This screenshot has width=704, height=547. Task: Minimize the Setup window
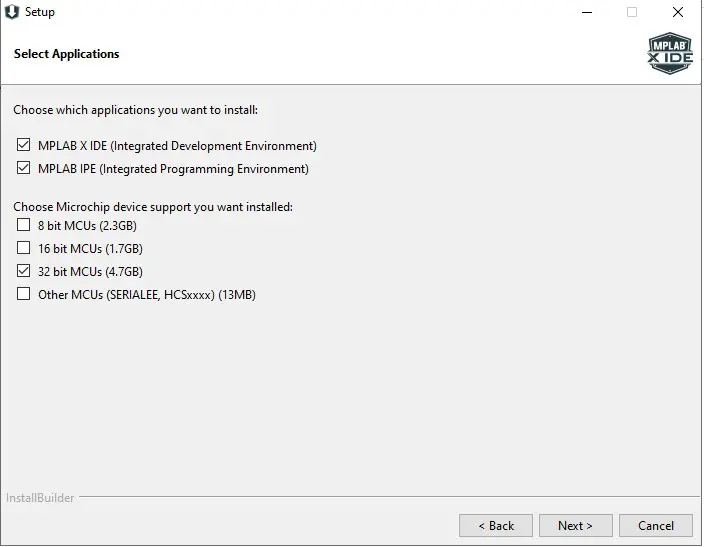click(587, 12)
